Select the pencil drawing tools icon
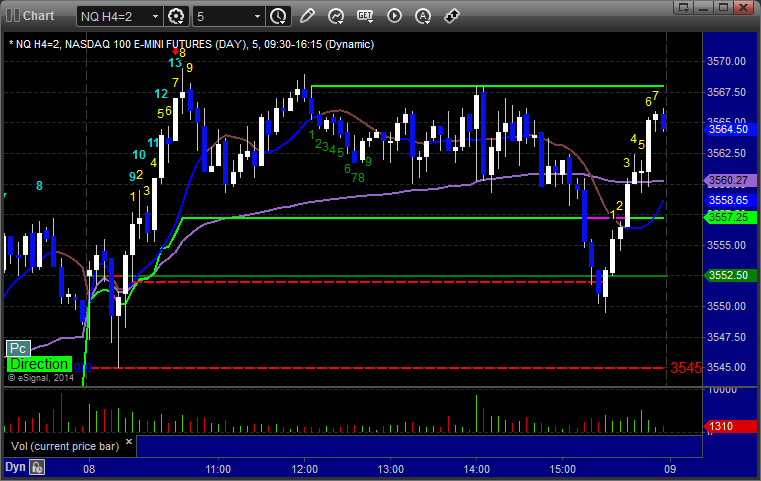 [x=307, y=16]
